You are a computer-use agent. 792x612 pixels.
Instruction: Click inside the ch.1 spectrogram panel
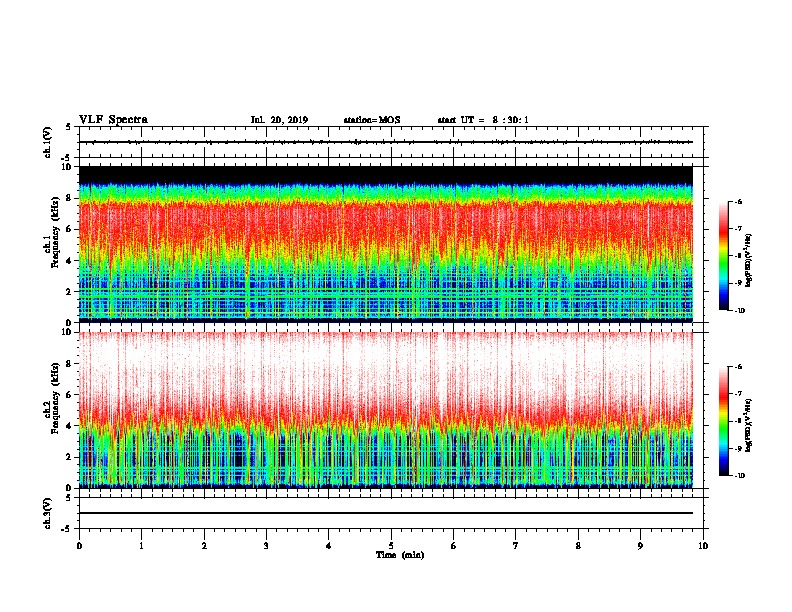click(x=386, y=244)
